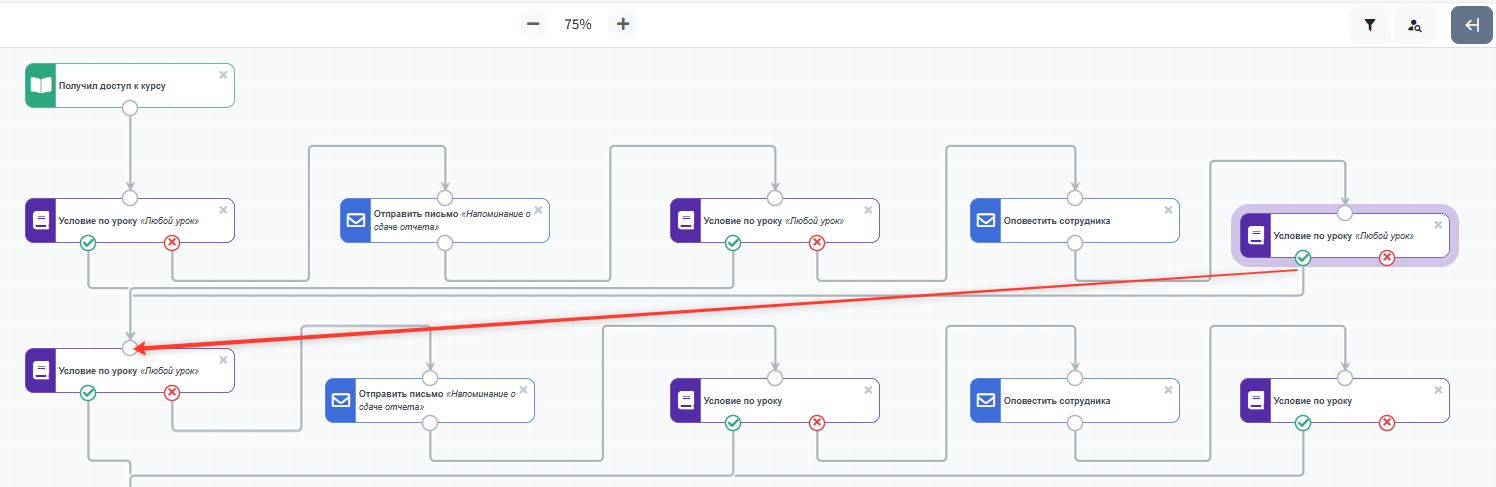Delete the «Получил доступ к курсу» block
This screenshot has width=1496, height=487.
click(223, 75)
